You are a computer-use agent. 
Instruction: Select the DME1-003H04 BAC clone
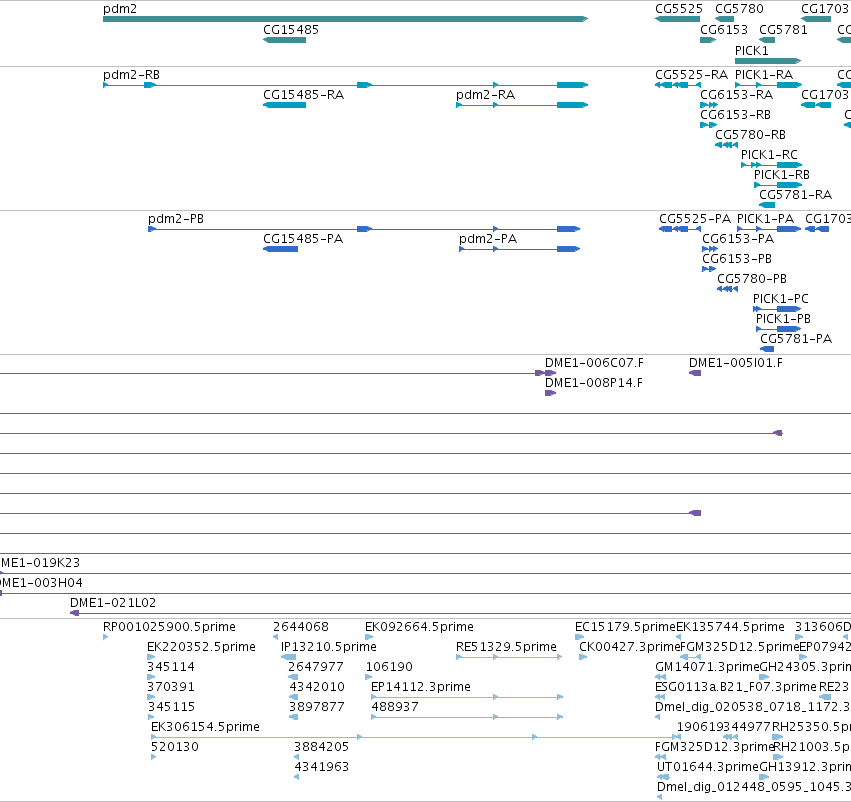(x=426, y=594)
